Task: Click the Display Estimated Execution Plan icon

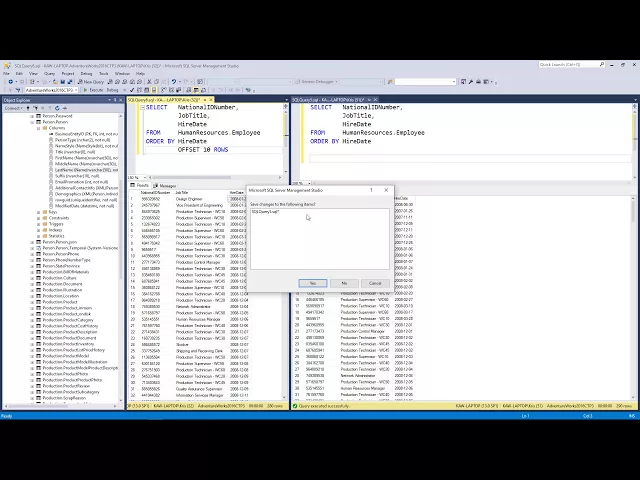Action: coord(139,90)
